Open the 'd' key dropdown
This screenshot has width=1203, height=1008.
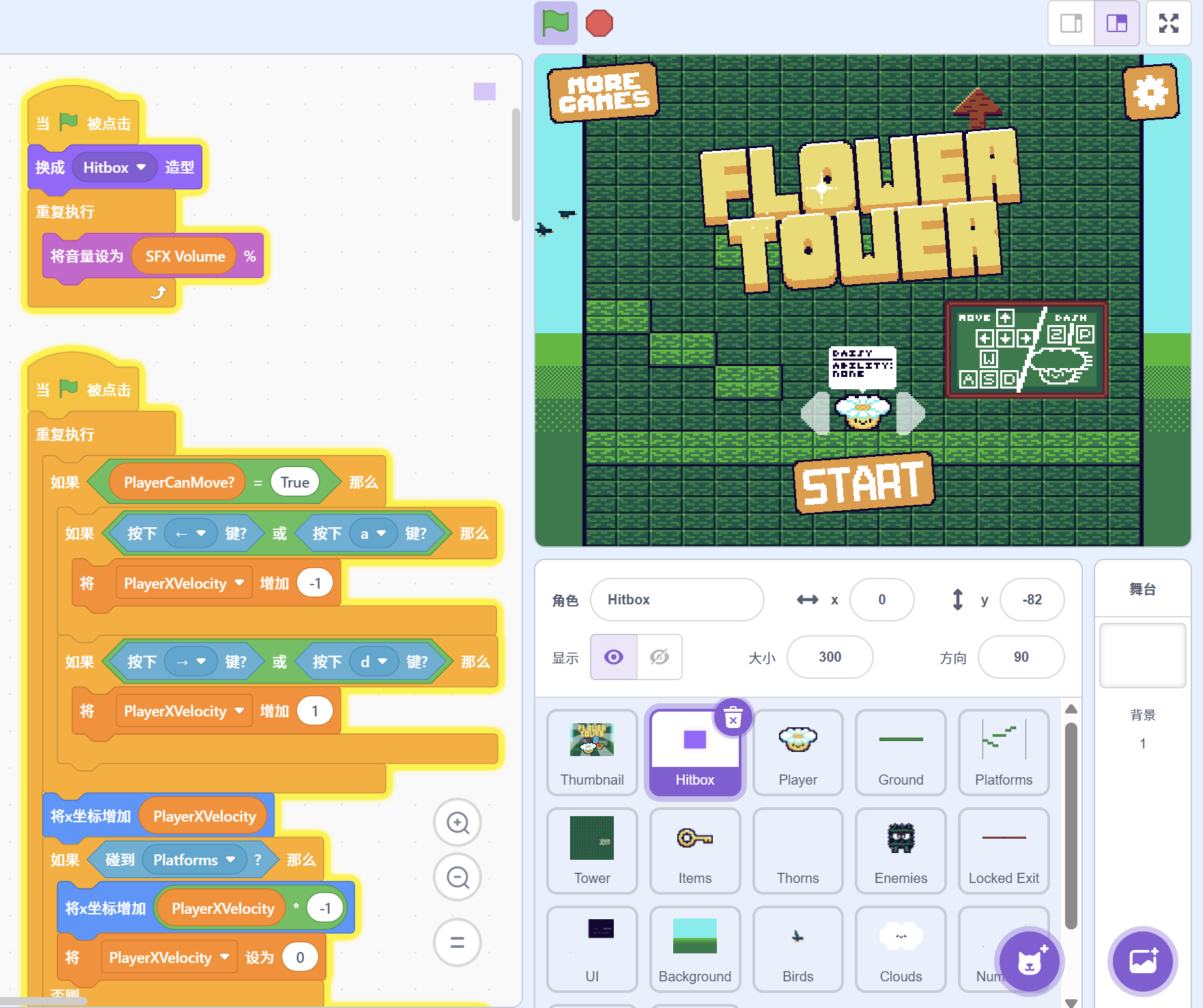(x=374, y=662)
